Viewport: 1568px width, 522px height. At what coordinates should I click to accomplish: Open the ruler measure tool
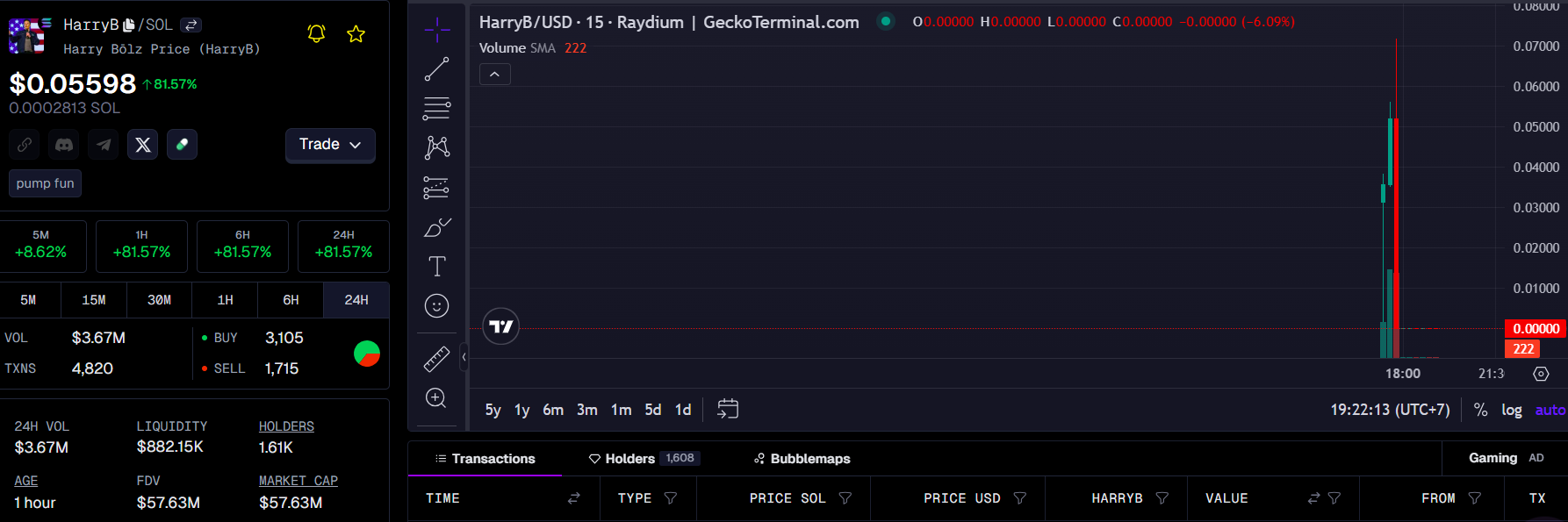click(x=436, y=358)
